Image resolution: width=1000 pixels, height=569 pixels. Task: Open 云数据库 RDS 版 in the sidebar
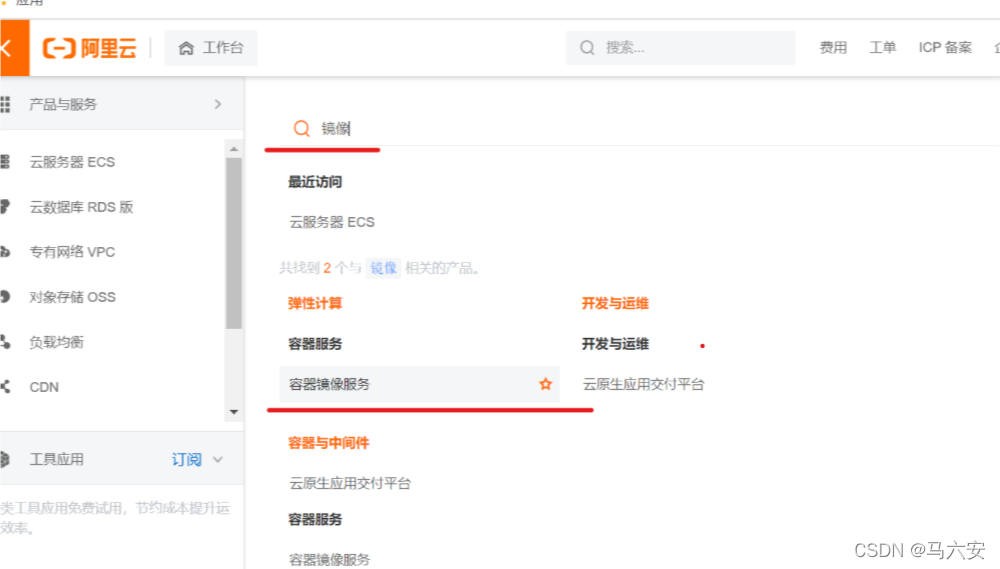pos(81,207)
